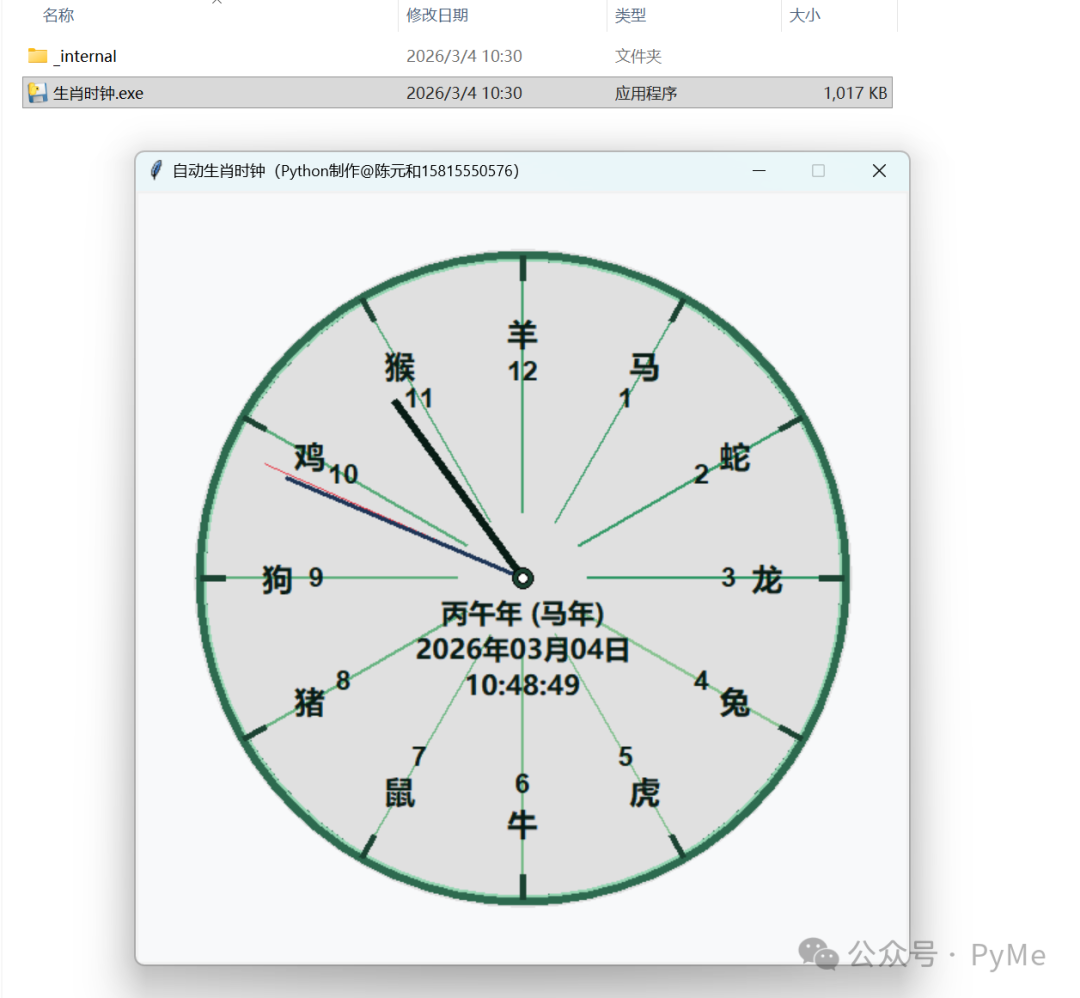Image resolution: width=1080 pixels, height=998 pixels.
Task: Click the 文件夹 type cell
Action: point(638,56)
